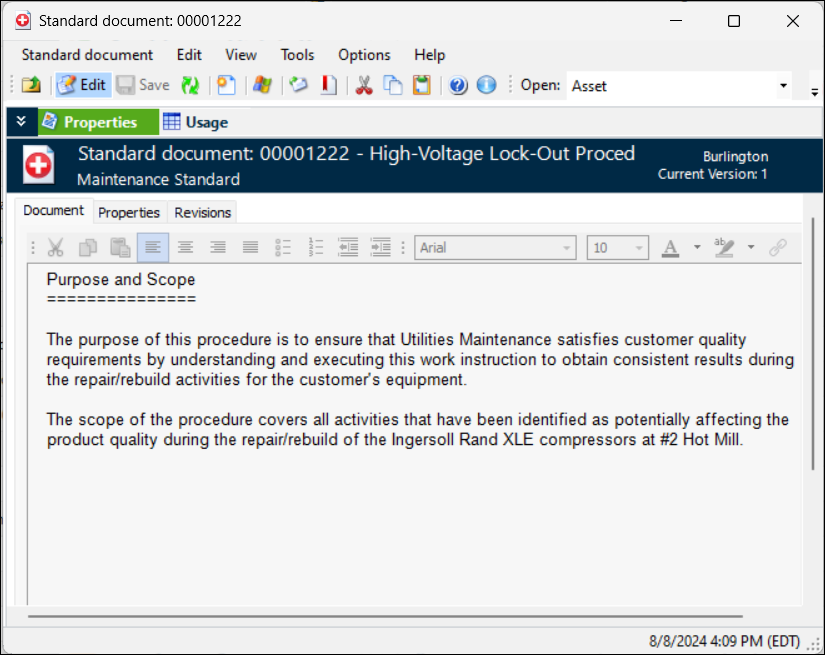Click the red cross document header icon
825x655 pixels.
pyautogui.click(x=38, y=166)
